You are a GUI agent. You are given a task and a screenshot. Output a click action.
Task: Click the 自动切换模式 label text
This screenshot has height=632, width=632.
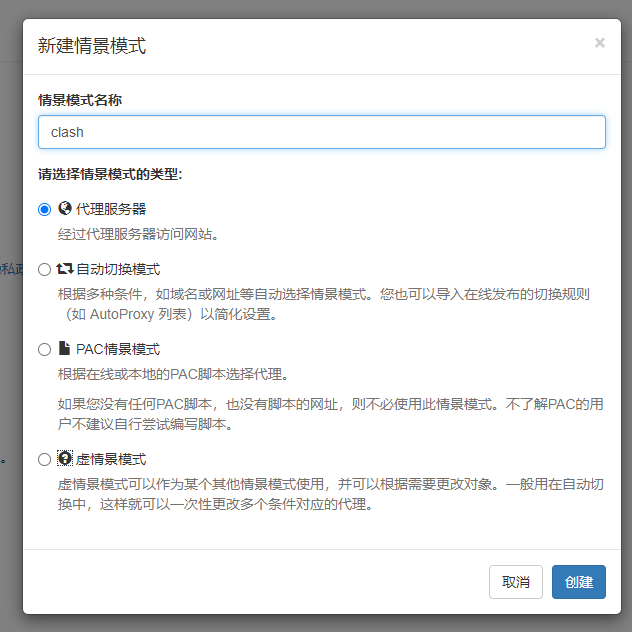point(118,269)
